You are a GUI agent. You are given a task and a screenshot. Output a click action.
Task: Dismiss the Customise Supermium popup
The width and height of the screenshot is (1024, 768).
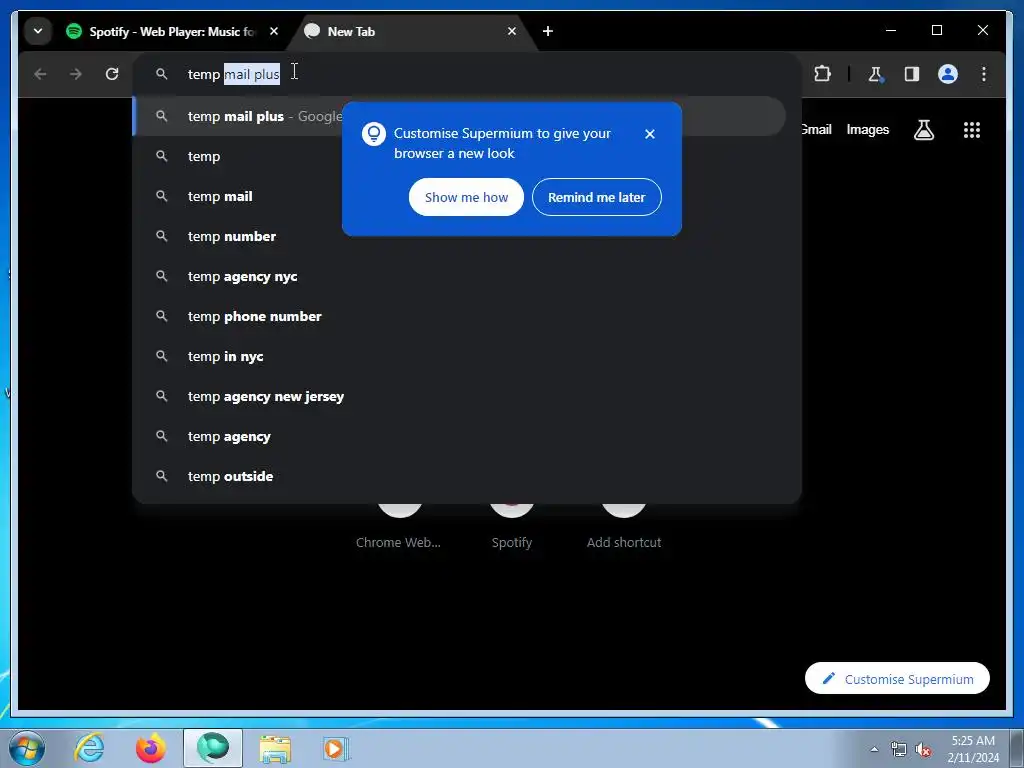click(x=649, y=134)
